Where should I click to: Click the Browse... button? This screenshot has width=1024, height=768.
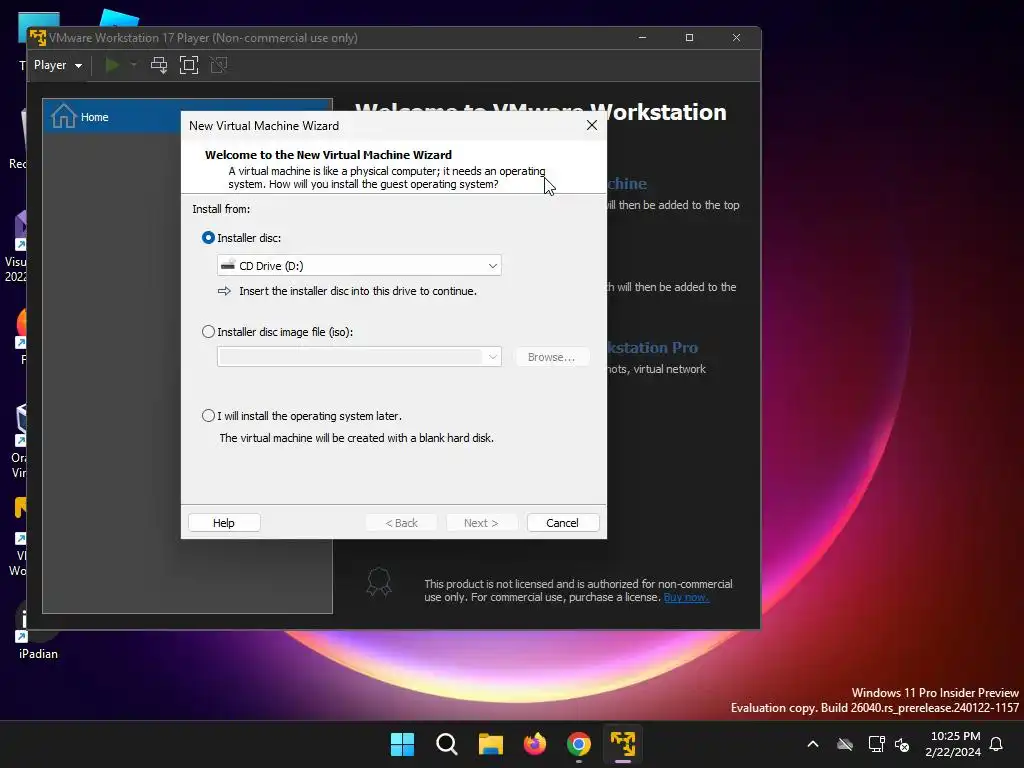pos(552,357)
